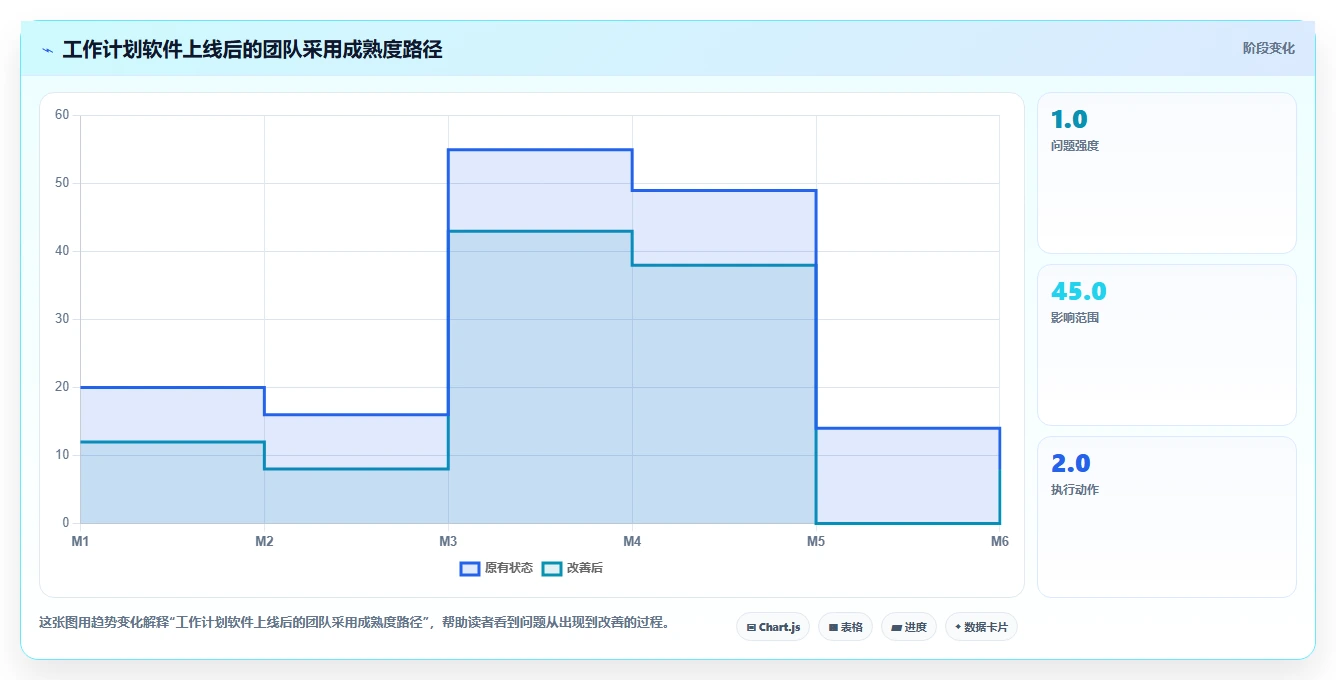
Task: Select the 表格 tag
Action: (845, 627)
